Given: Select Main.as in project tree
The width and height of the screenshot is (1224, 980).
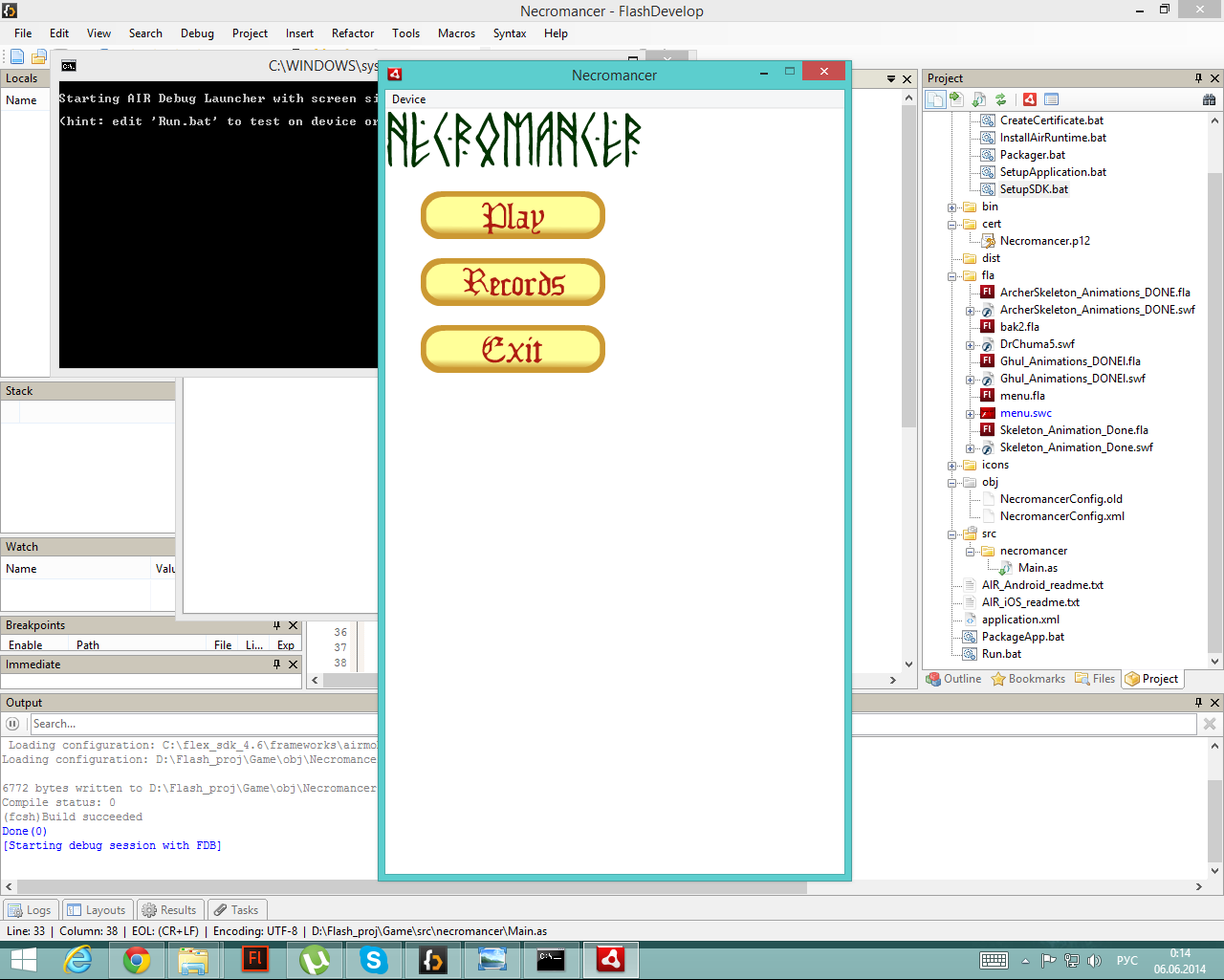Looking at the screenshot, I should pos(1038,568).
